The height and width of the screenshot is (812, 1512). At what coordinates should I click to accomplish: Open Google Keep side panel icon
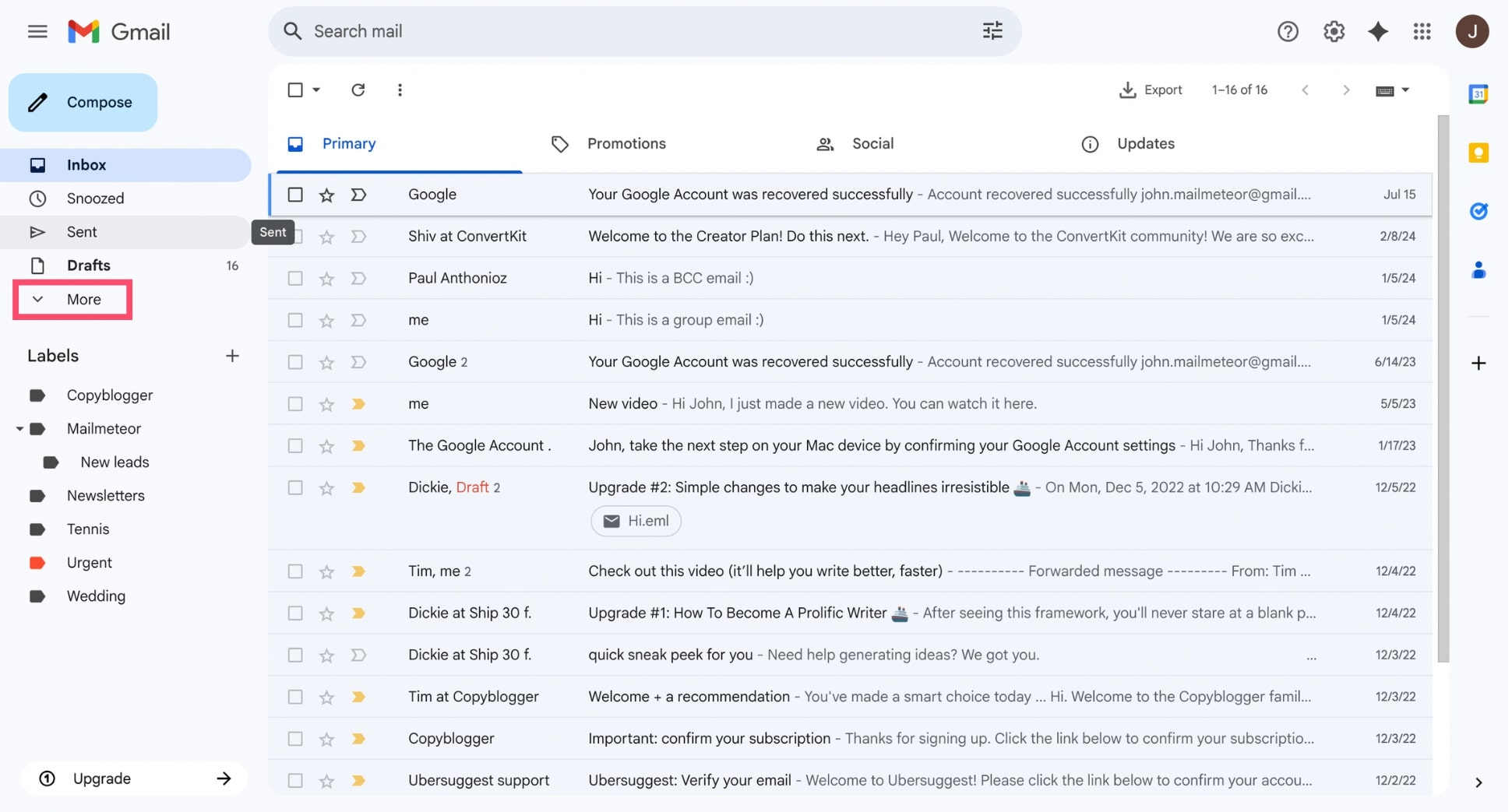click(1478, 153)
